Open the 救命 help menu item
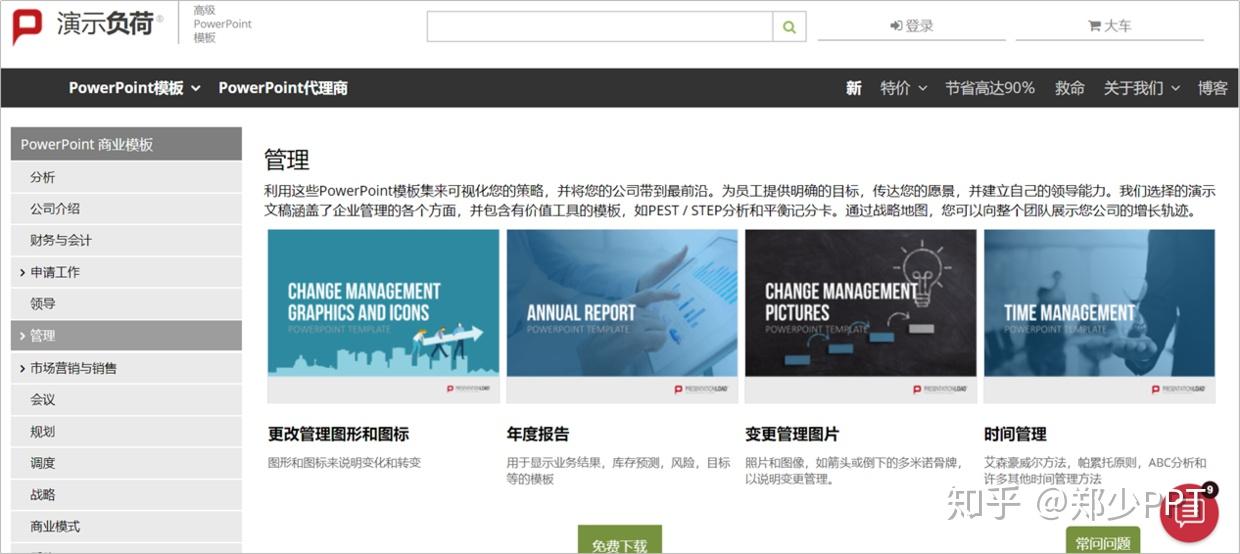Image resolution: width=1240 pixels, height=554 pixels. (1070, 88)
